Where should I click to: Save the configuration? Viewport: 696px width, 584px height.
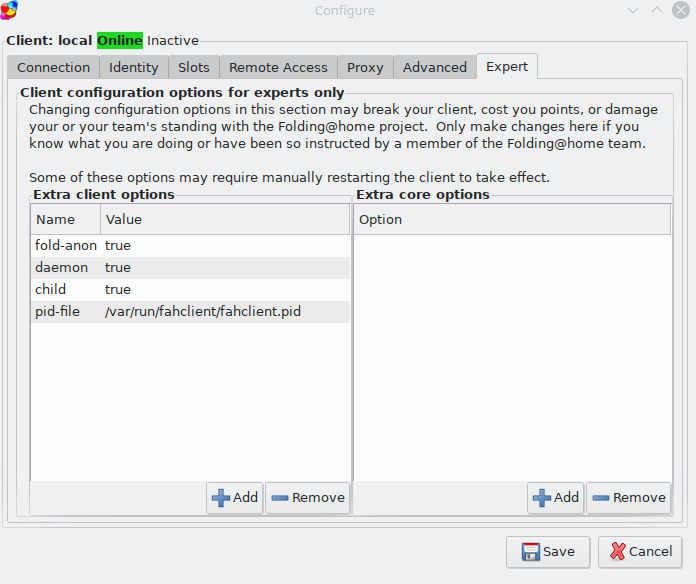tap(548, 552)
